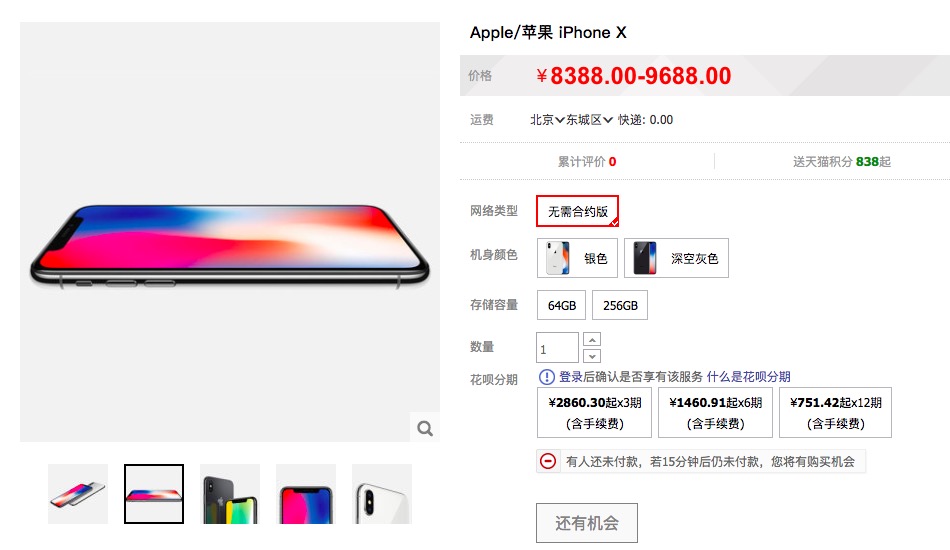Show the first thumbnail of two angled phones
950x550 pixels.
pos(78,494)
